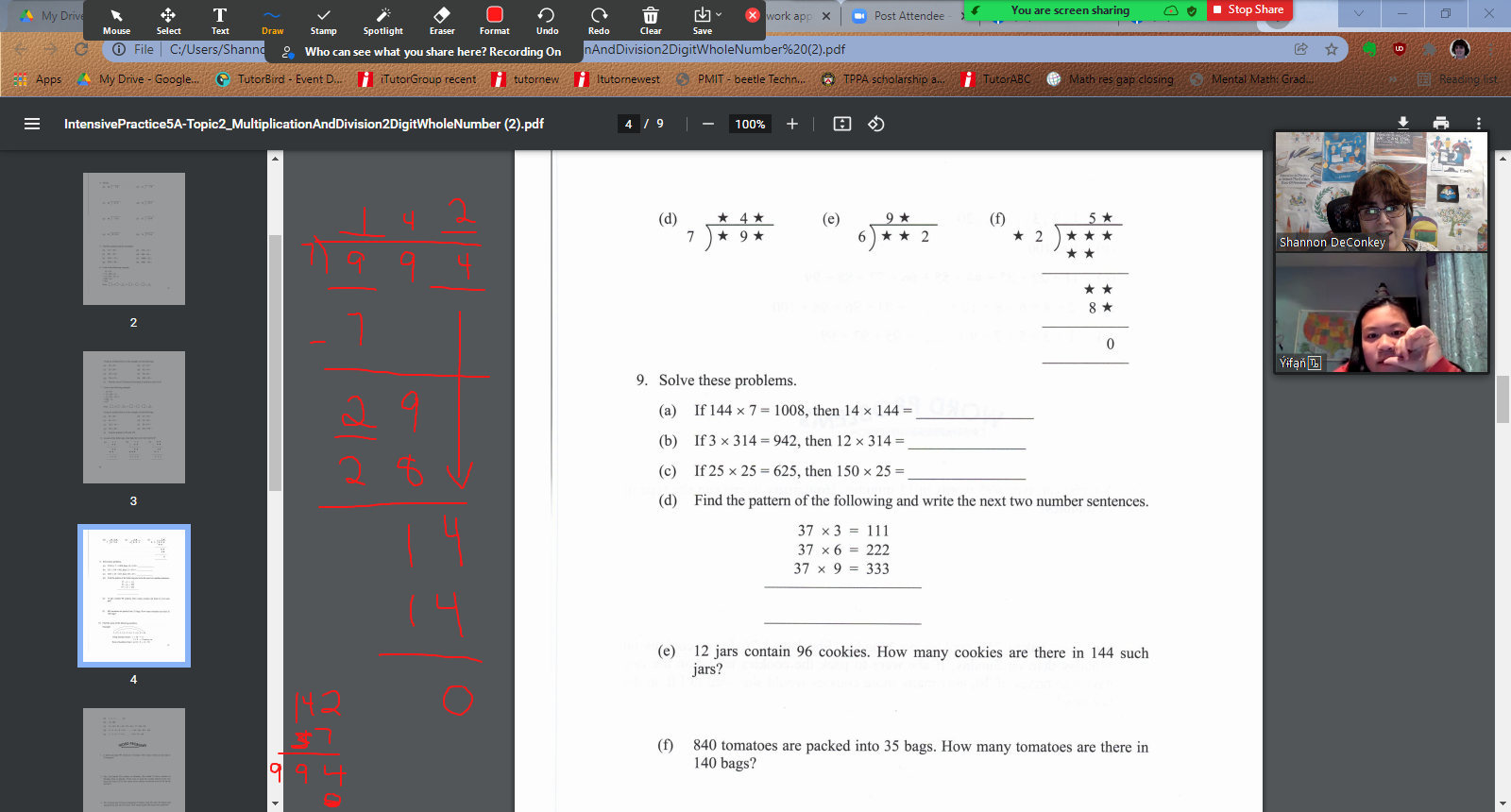Open page 3 thumbnail

coord(134,417)
